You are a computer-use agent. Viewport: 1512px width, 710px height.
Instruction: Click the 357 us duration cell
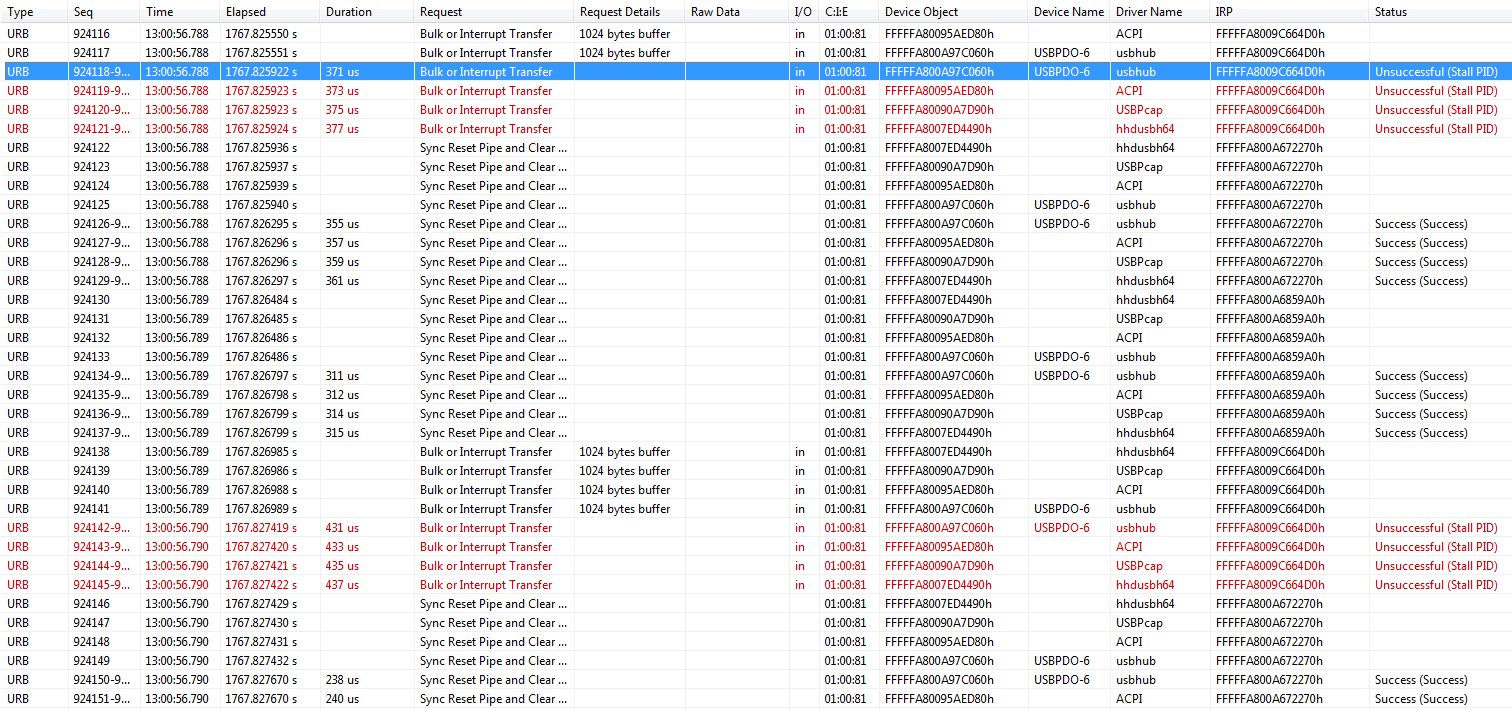[367, 243]
